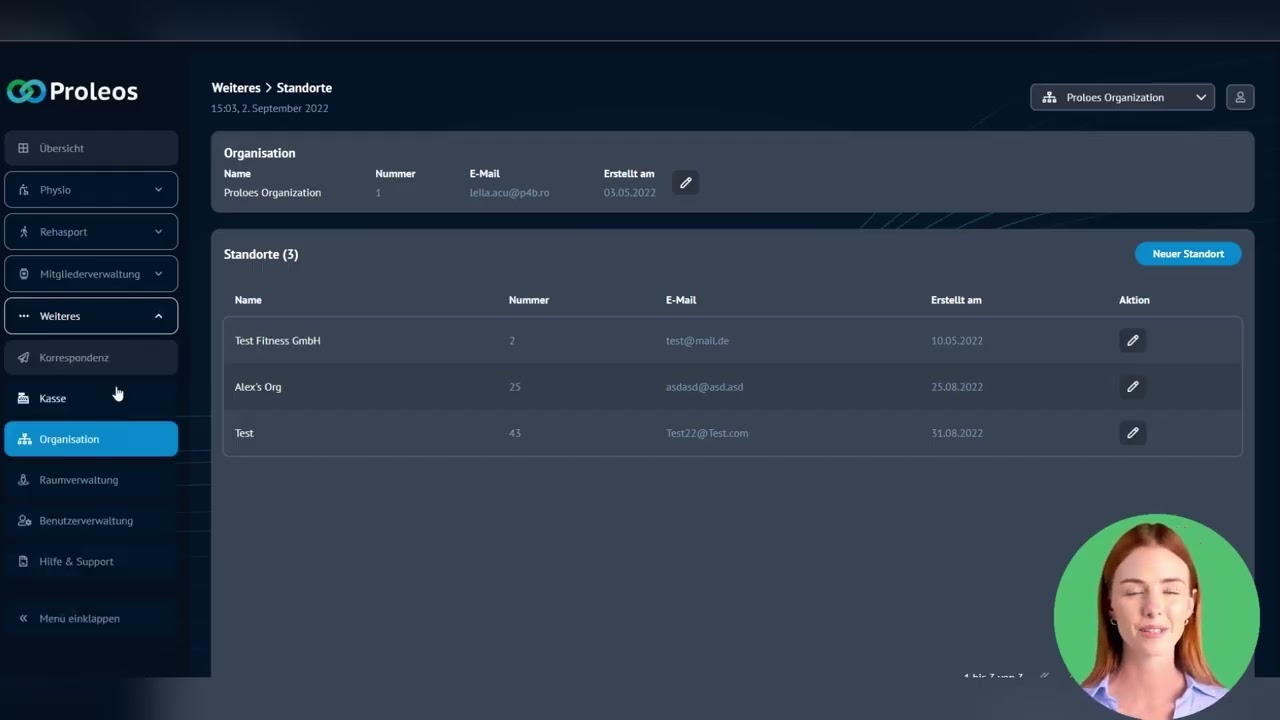Click the date 10.05.2022
1280x720 pixels.
tap(957, 341)
